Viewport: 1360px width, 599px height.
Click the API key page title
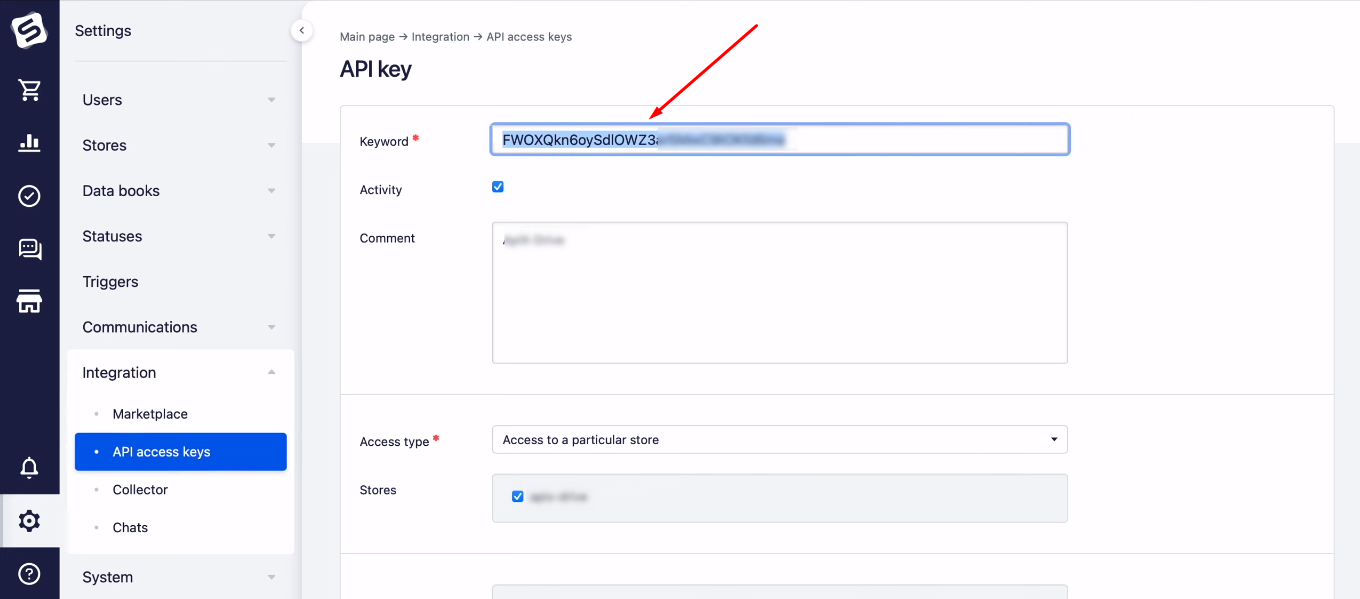click(376, 69)
